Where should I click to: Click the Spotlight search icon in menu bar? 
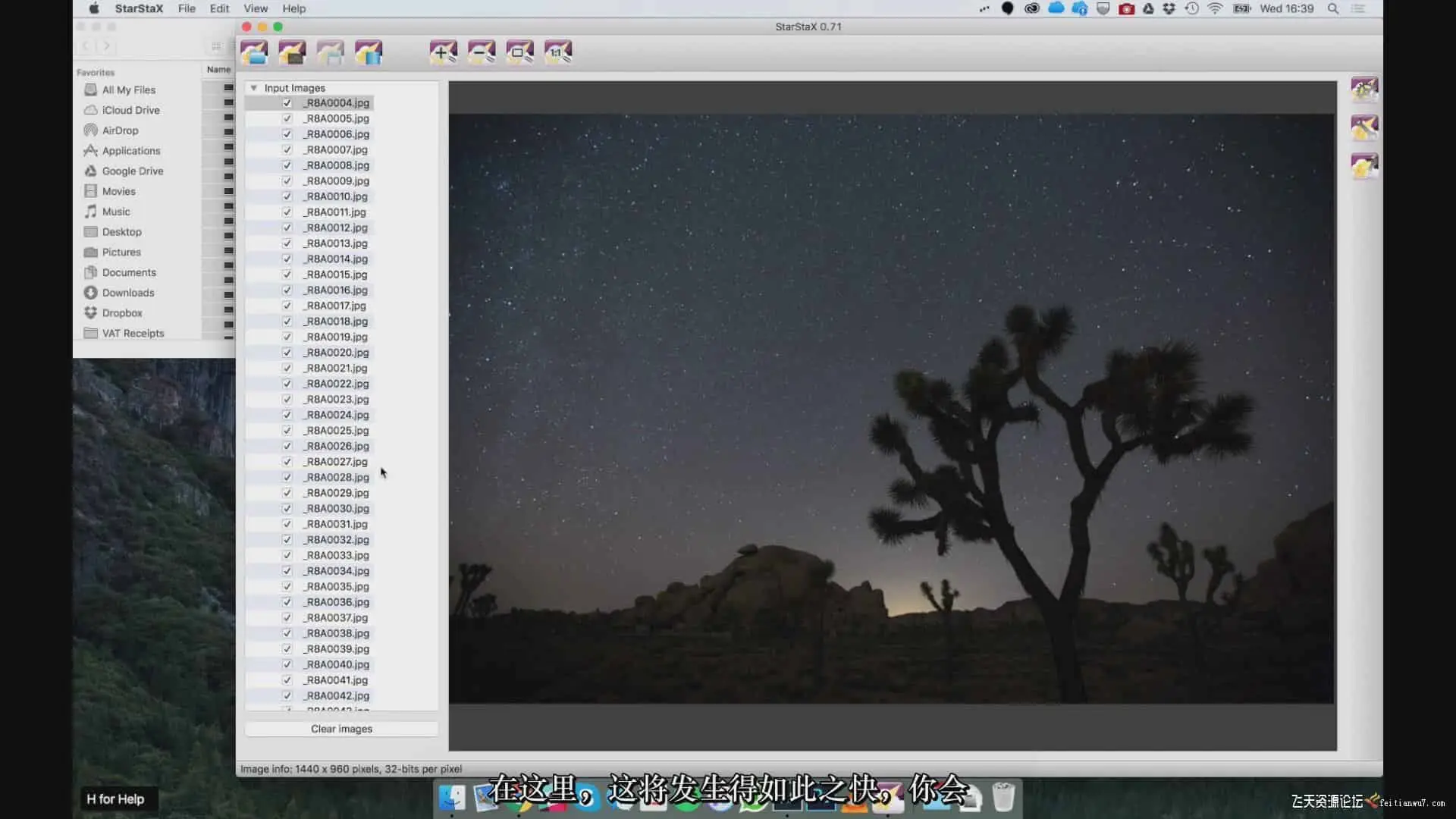tap(1332, 8)
